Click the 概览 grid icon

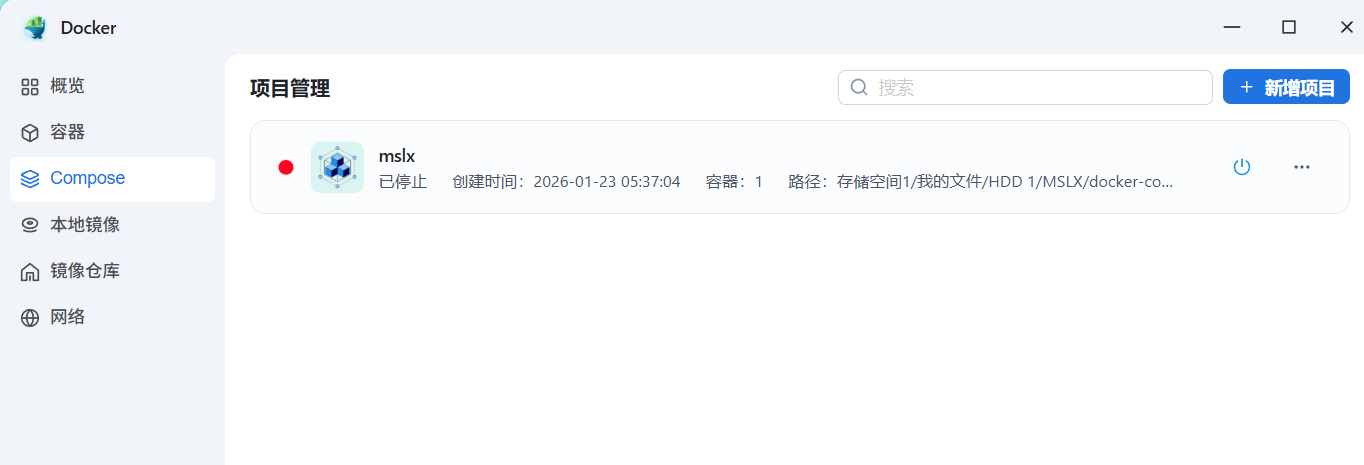(x=30, y=87)
